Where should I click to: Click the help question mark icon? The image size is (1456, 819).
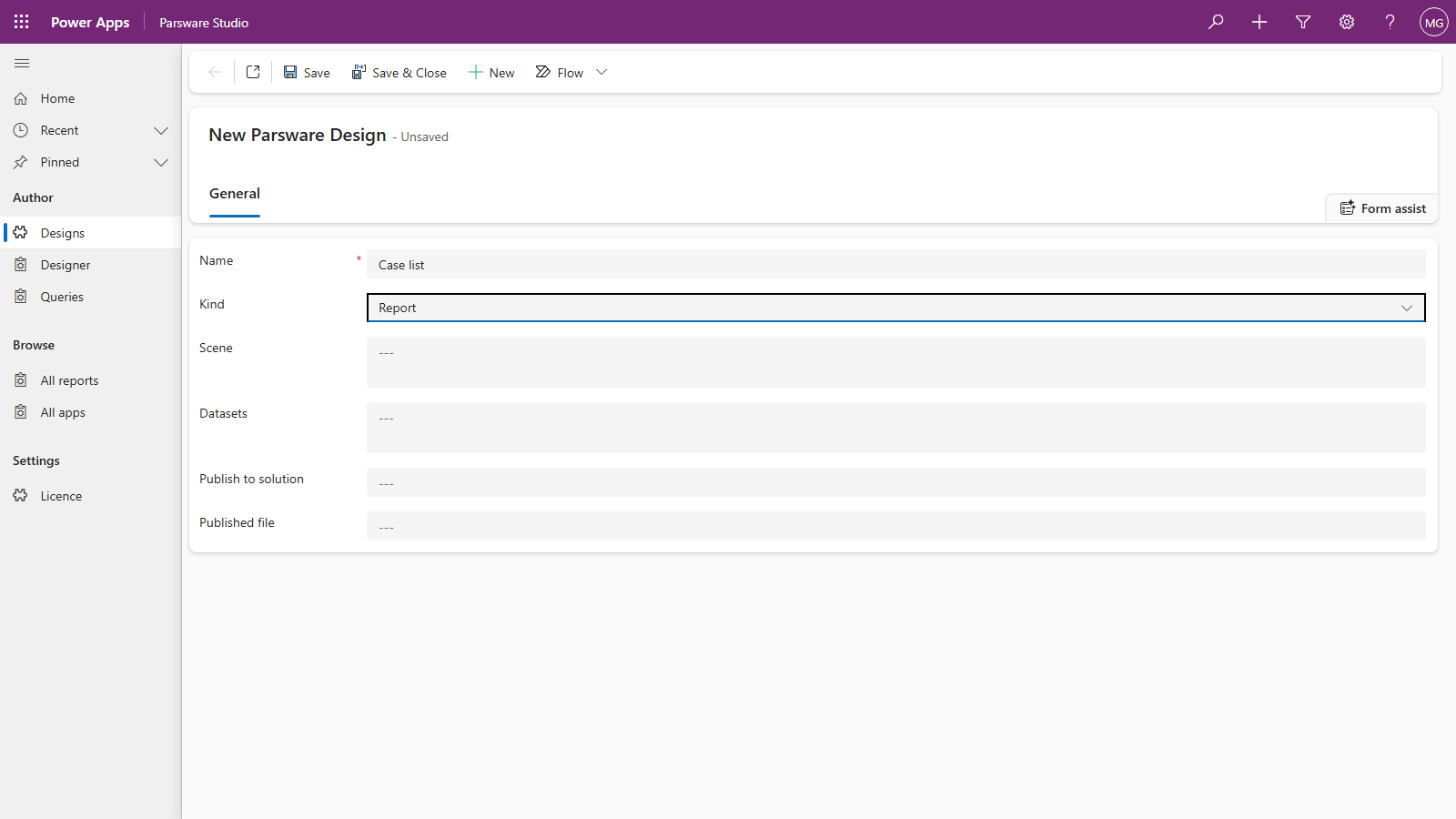click(1390, 22)
